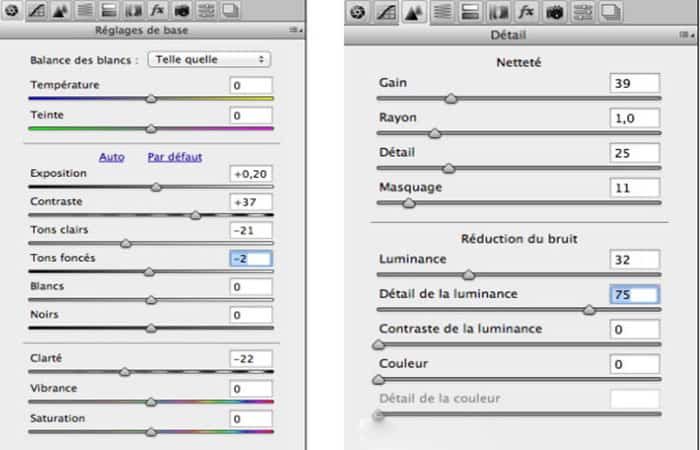This screenshot has height=450, width=700.
Task: Switch to Basic icon in Détail panel
Action: (357, 12)
